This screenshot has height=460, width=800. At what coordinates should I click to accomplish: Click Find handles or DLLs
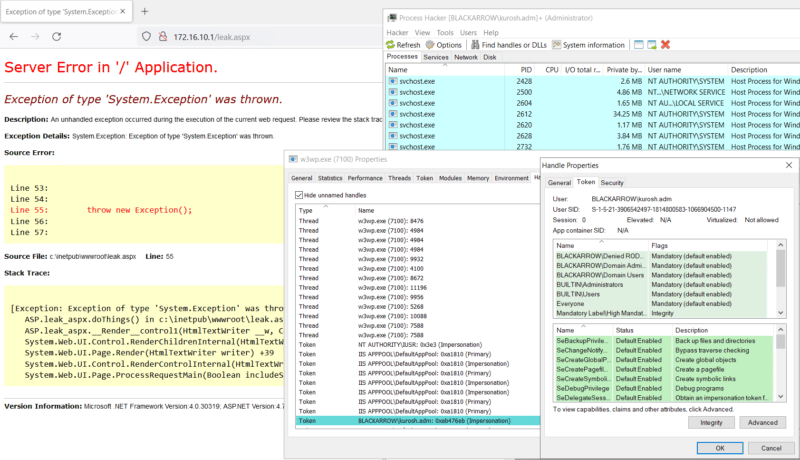(509, 45)
